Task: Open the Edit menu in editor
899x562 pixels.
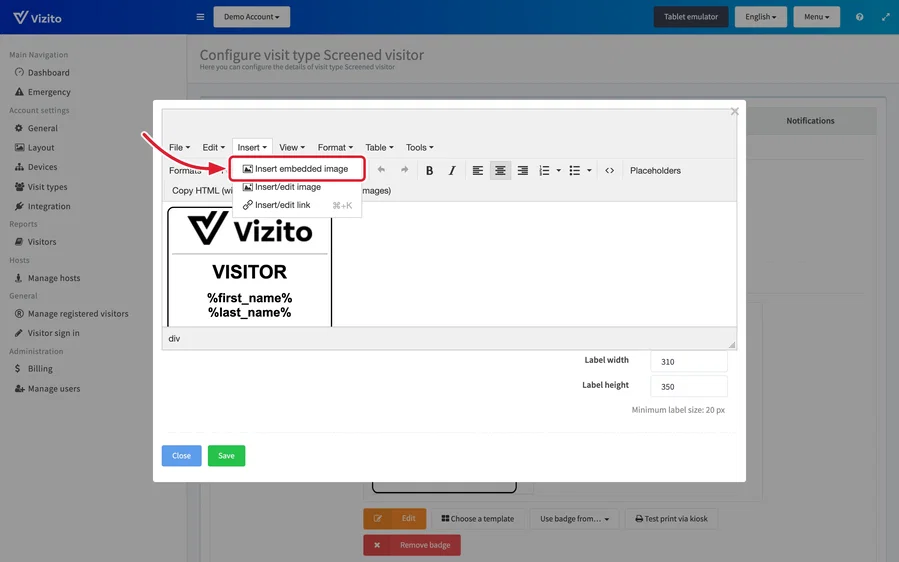Action: [x=213, y=147]
